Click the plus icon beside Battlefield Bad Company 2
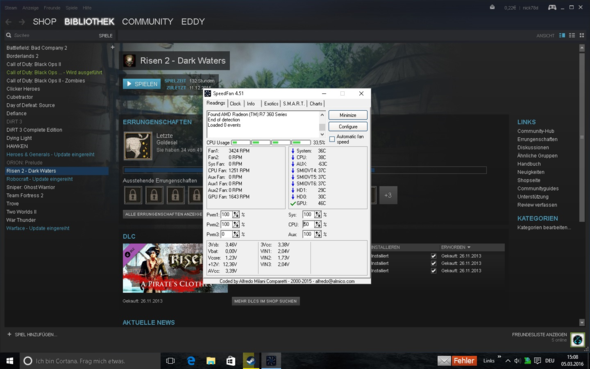 pyautogui.click(x=112, y=47)
